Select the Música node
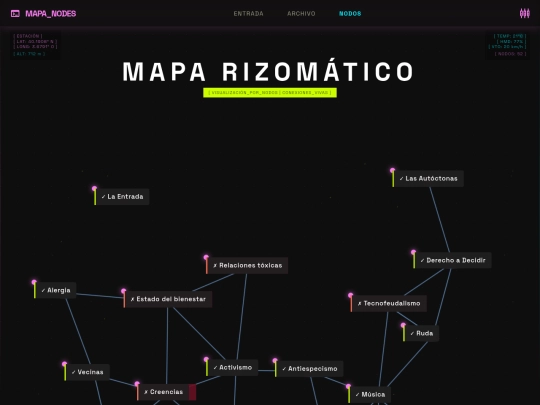Screen dimensions: 540x405 [371, 395]
